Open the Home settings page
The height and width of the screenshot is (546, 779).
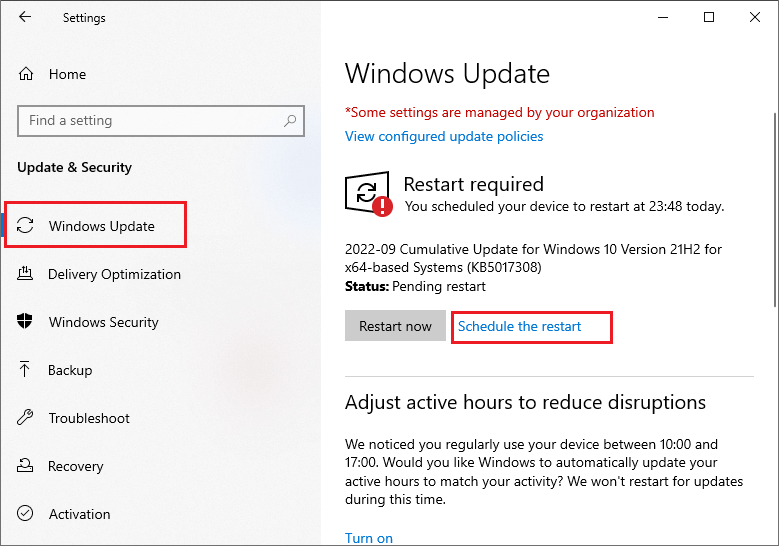pyautogui.click(x=67, y=74)
